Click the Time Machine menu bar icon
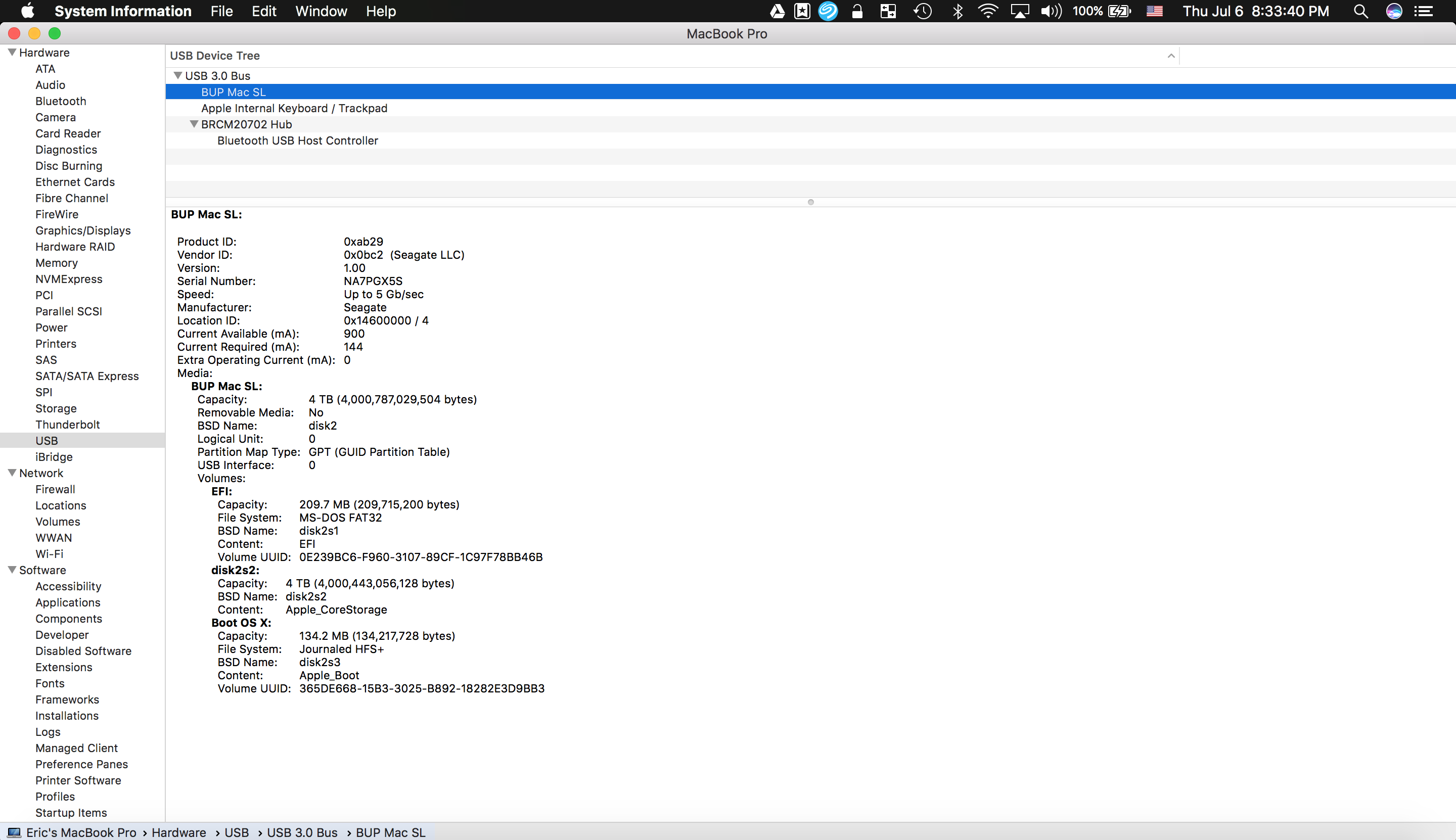1456x840 pixels. 923,12
